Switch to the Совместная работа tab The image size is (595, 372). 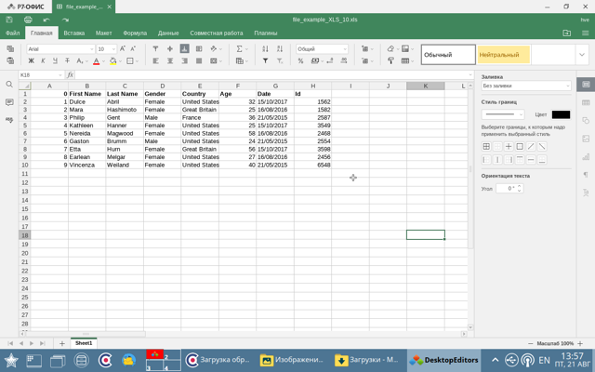216,33
